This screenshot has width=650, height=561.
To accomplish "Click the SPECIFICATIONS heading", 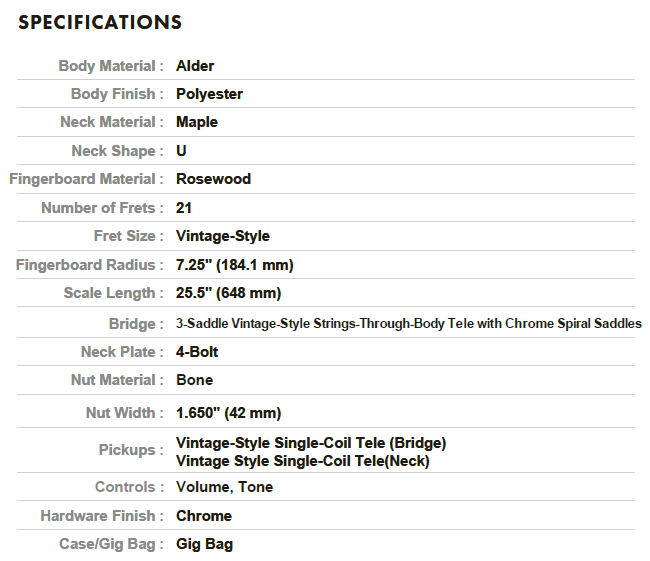I will click(x=100, y=22).
